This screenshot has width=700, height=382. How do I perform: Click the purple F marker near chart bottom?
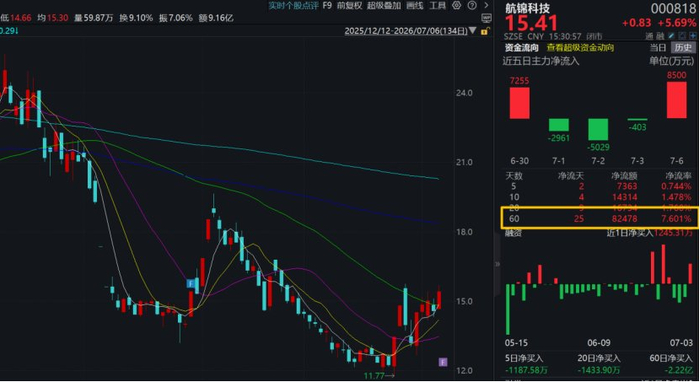pos(443,362)
